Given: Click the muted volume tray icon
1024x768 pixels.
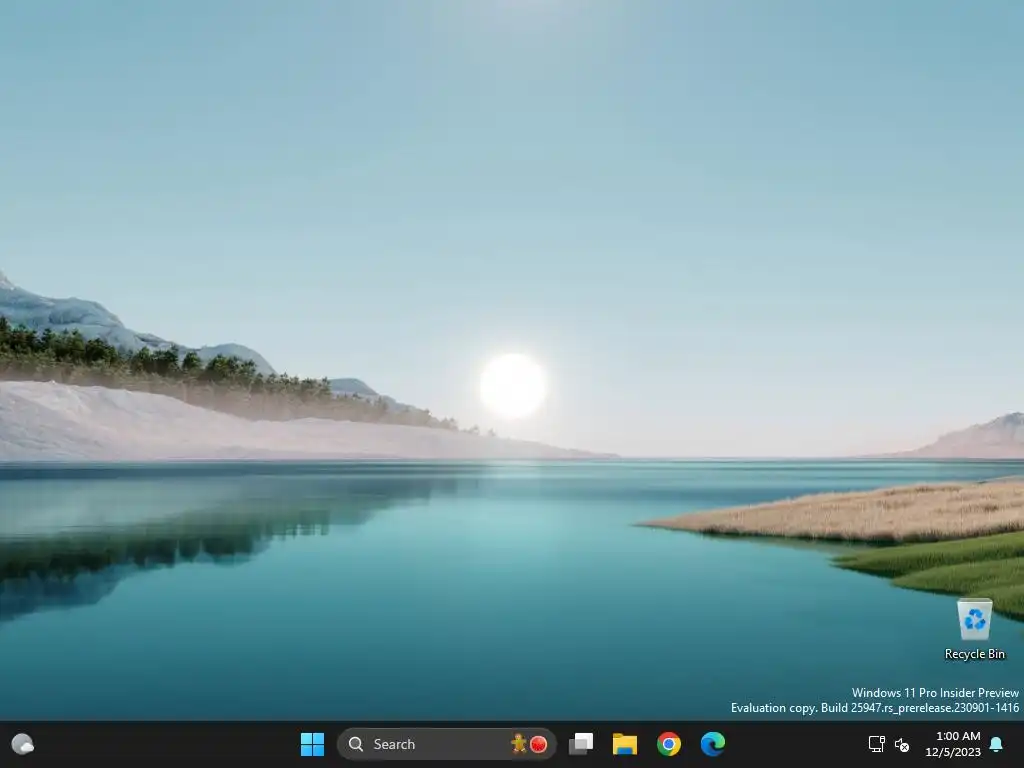Looking at the screenshot, I should coord(902,744).
